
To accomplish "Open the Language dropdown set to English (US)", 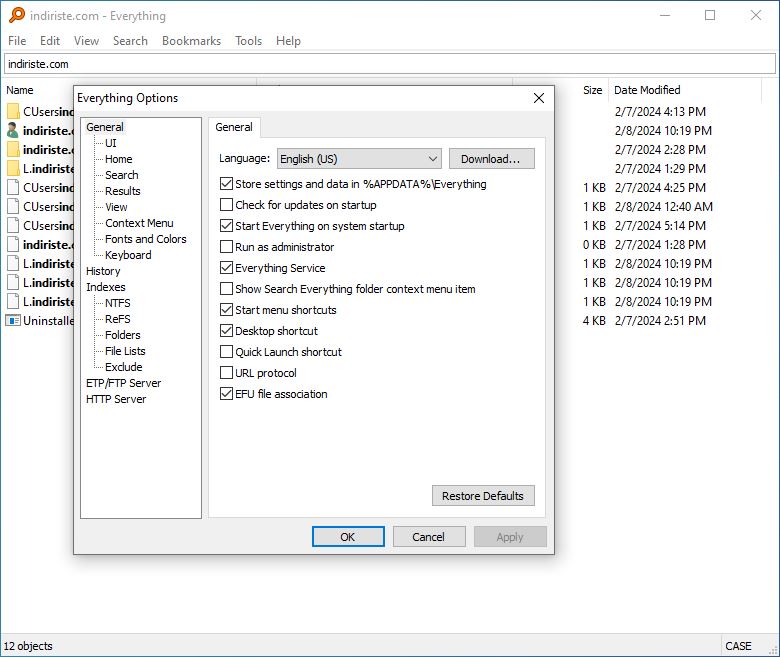I will coord(359,159).
